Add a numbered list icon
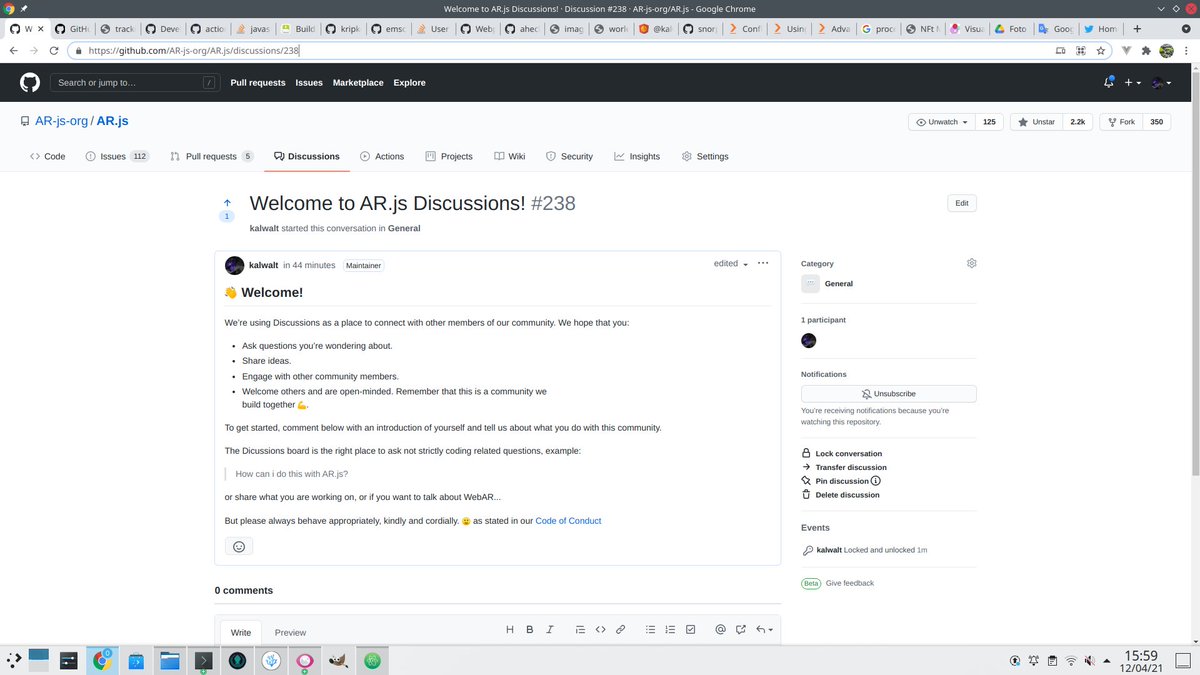 point(670,630)
